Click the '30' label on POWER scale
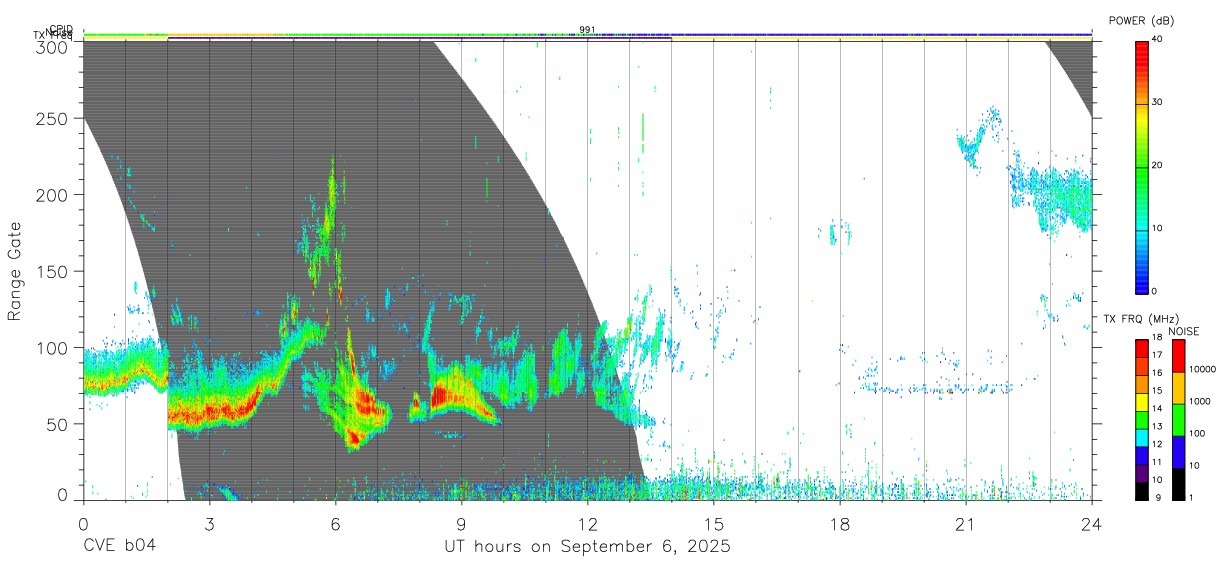The height and width of the screenshot is (567, 1228). click(1157, 103)
